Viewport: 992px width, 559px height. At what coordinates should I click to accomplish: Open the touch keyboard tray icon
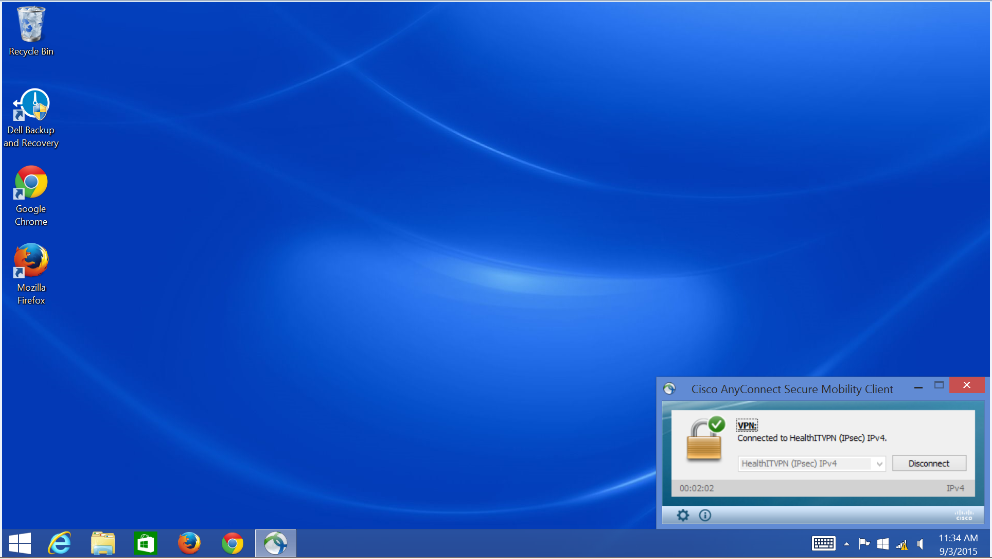[823, 543]
